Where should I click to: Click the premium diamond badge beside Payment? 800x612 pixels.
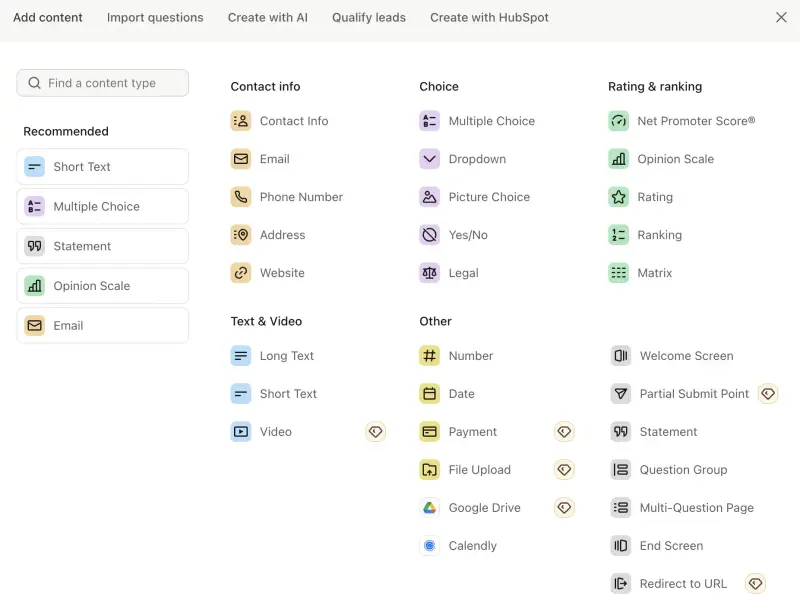[564, 431]
